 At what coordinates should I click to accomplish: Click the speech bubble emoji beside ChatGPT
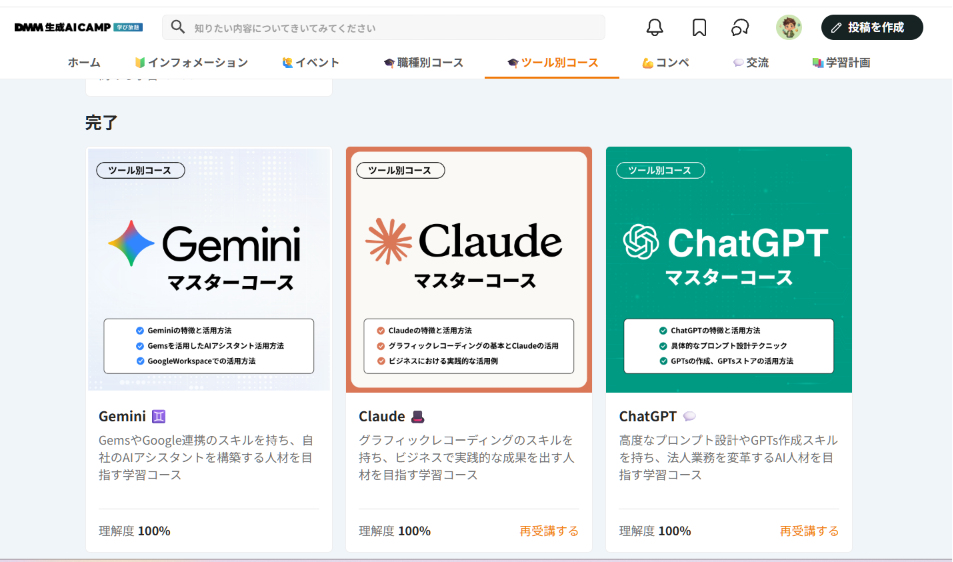coord(689,416)
